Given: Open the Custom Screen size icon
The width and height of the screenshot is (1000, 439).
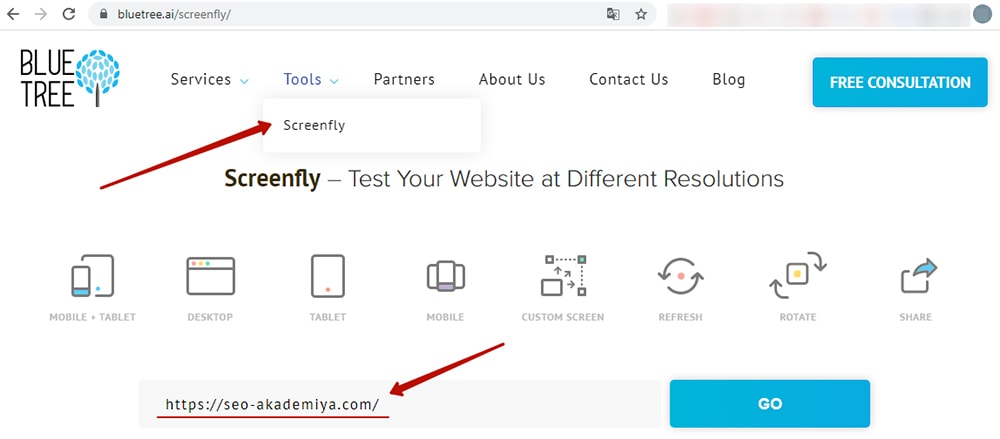Looking at the screenshot, I should 563,277.
